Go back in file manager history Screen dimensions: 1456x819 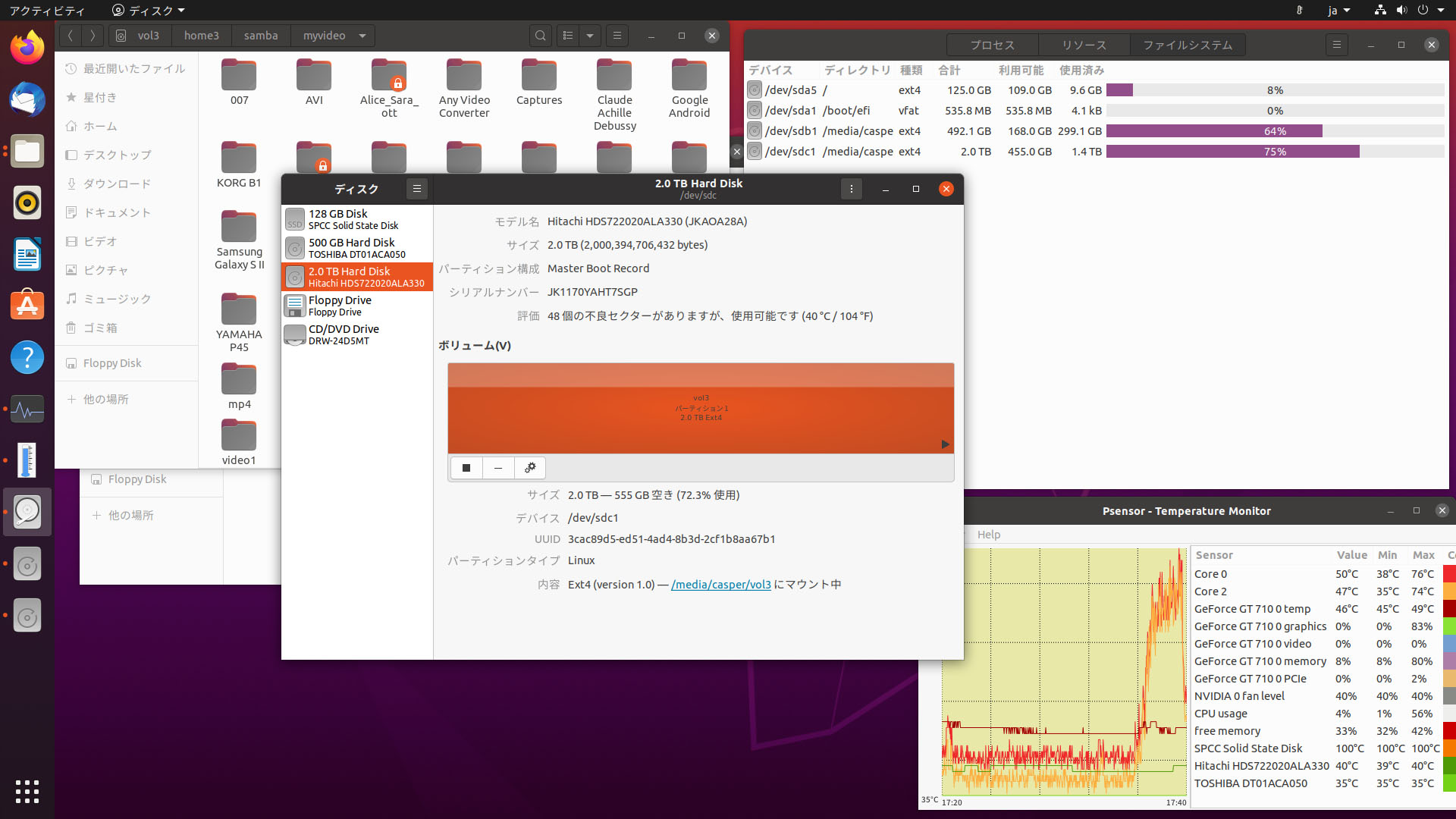(71, 36)
